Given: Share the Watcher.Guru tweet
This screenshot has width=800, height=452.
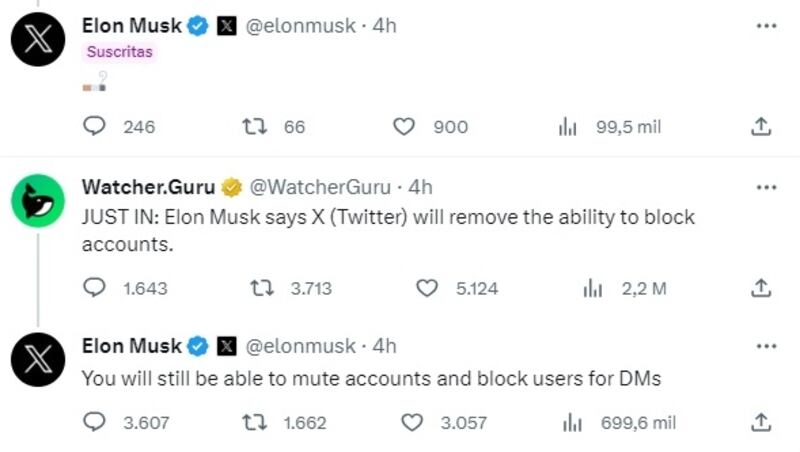Looking at the screenshot, I should click(x=761, y=288).
